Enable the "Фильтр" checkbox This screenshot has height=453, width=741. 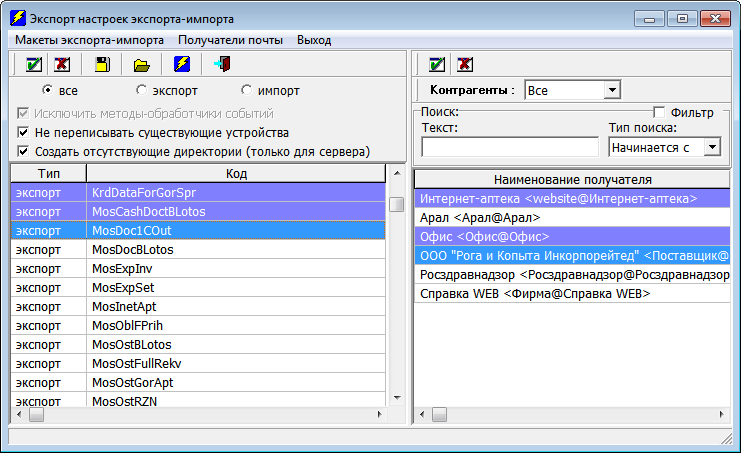click(659, 113)
